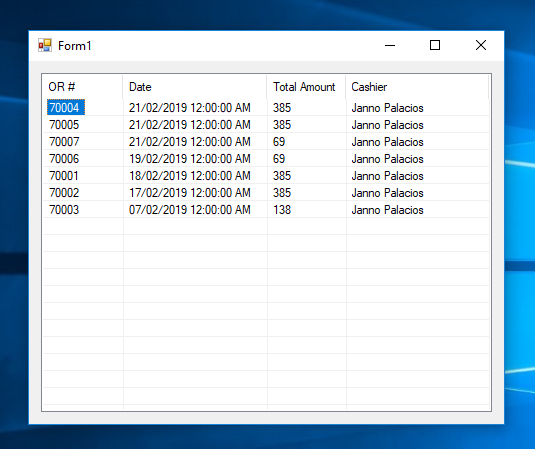The width and height of the screenshot is (535, 449).
Task: Click the date 07/02/2019 12:00:00 AM cell
Action: point(190,209)
